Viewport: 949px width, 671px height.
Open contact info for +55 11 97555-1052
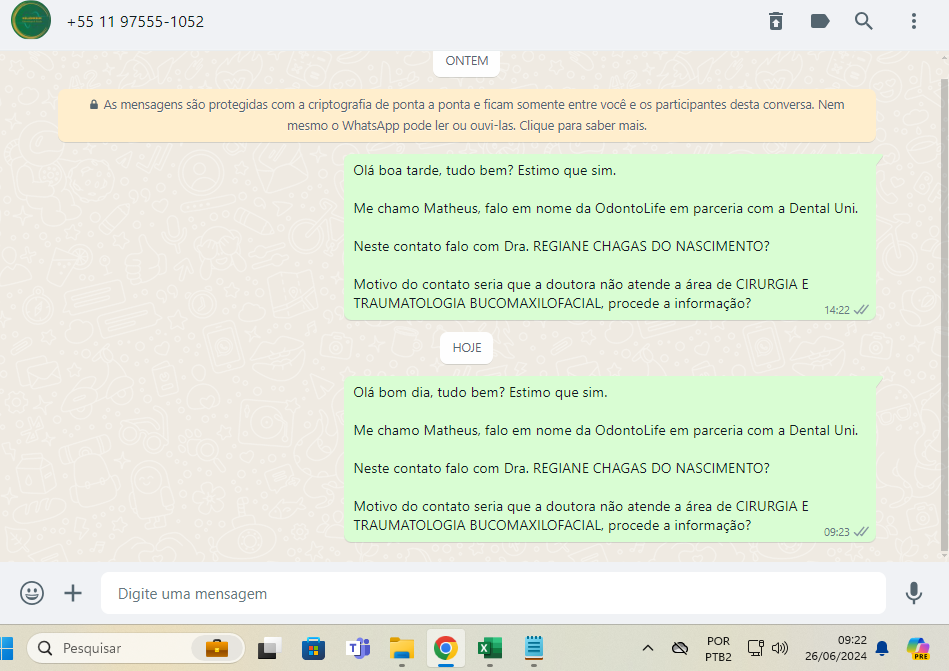(x=135, y=22)
